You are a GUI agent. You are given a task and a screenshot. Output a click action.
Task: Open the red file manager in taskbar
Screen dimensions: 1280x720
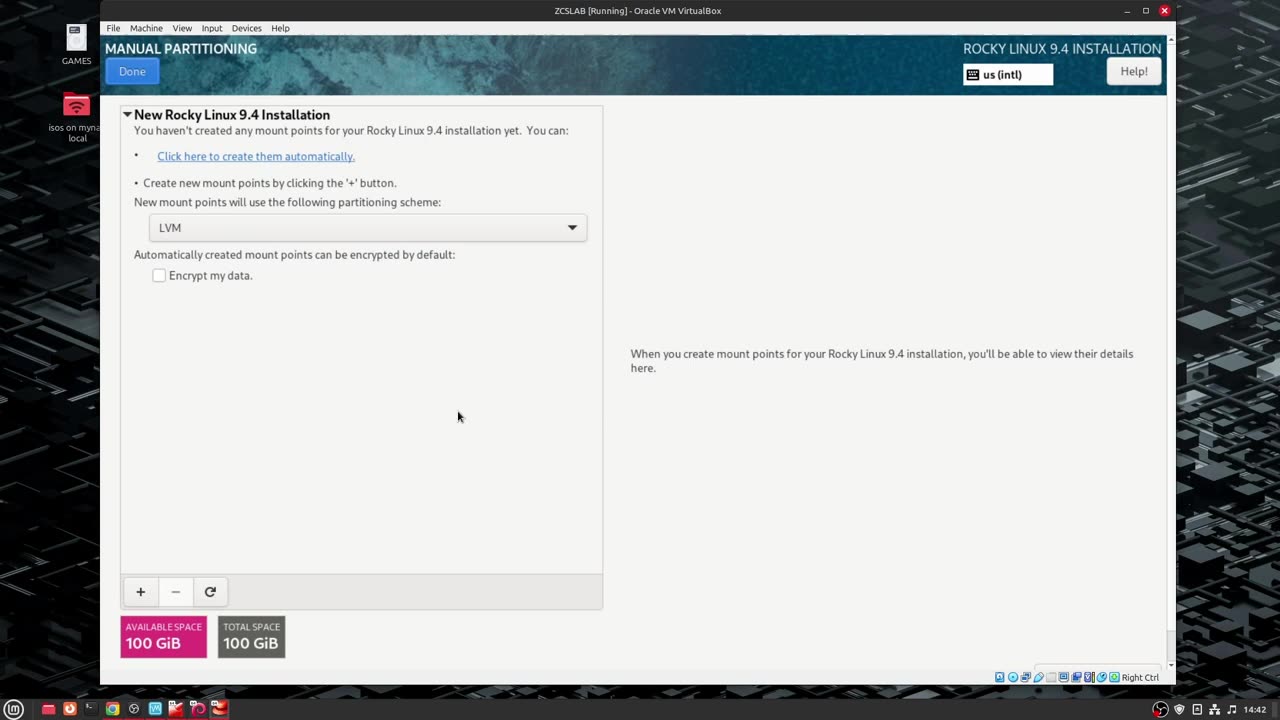point(48,709)
